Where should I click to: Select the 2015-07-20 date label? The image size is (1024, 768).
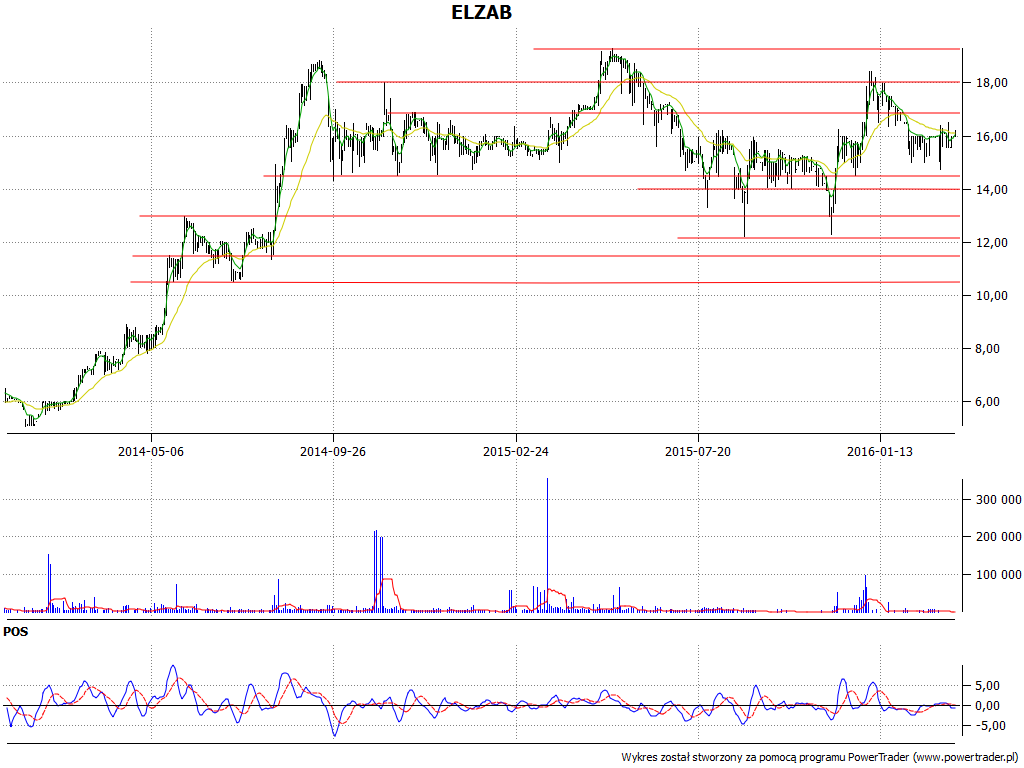click(698, 451)
